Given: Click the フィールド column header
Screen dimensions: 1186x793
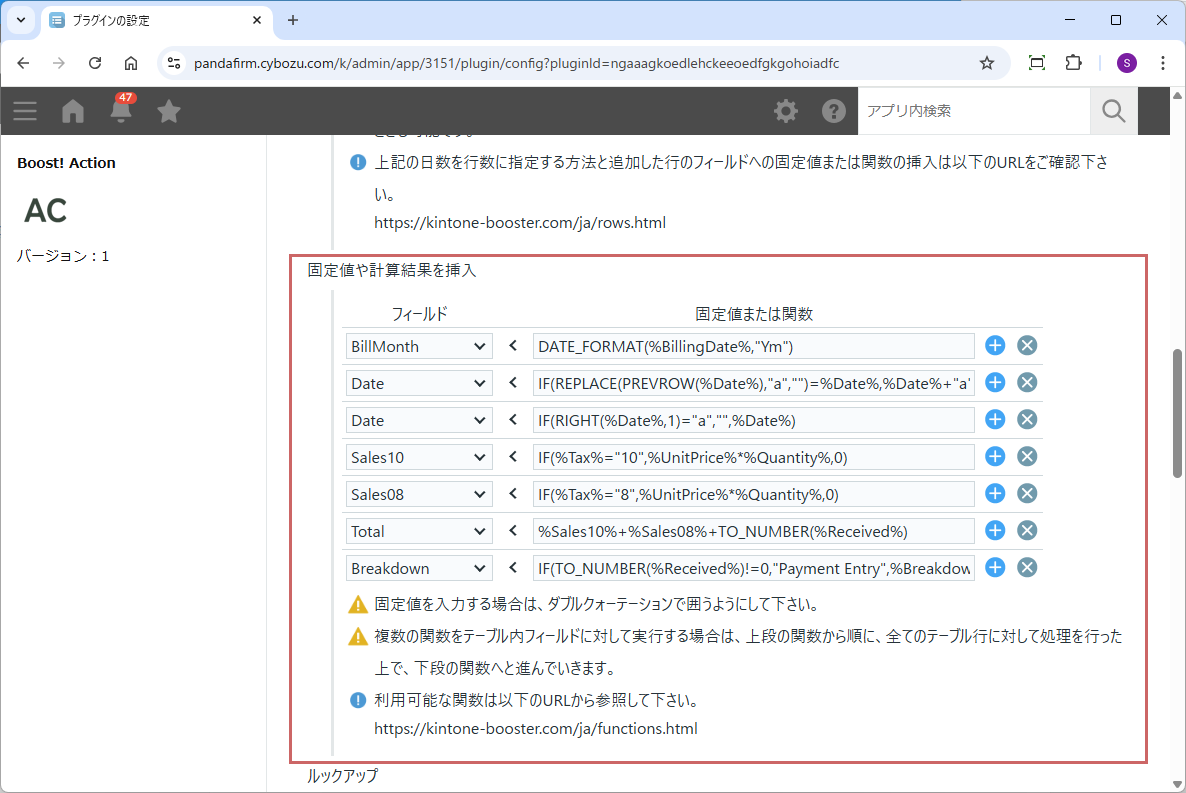Looking at the screenshot, I should (x=419, y=314).
